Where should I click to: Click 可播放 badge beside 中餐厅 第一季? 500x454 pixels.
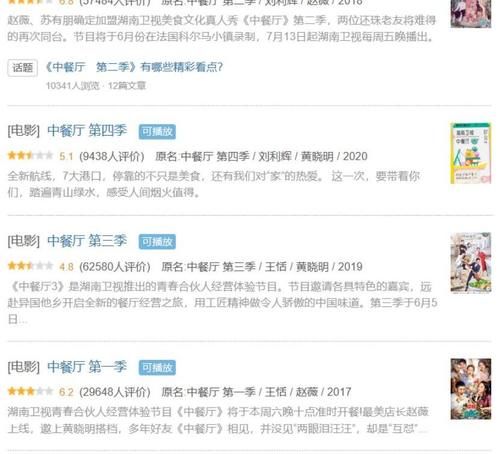157,368
